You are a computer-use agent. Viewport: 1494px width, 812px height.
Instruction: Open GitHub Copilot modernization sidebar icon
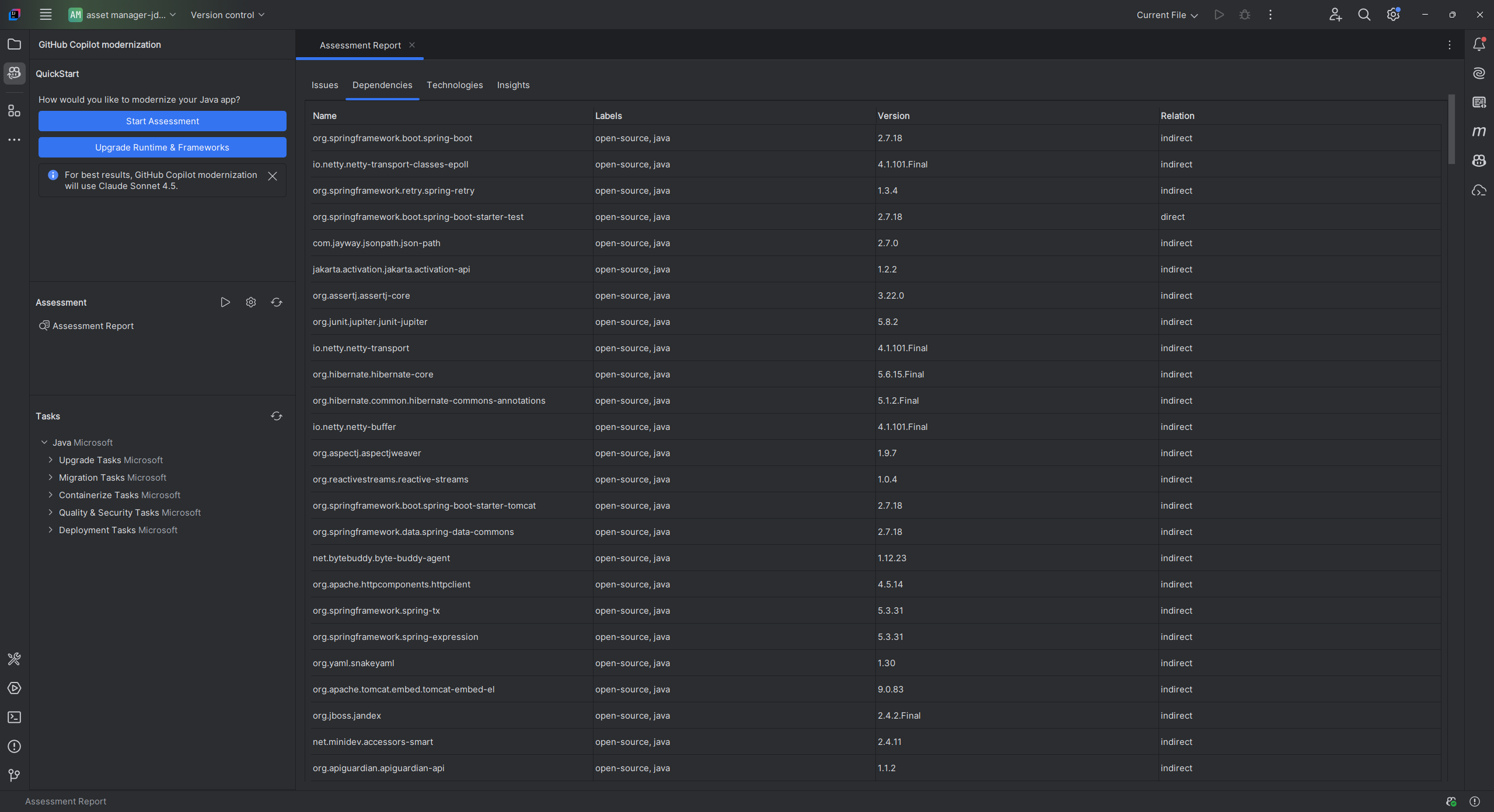[x=14, y=73]
